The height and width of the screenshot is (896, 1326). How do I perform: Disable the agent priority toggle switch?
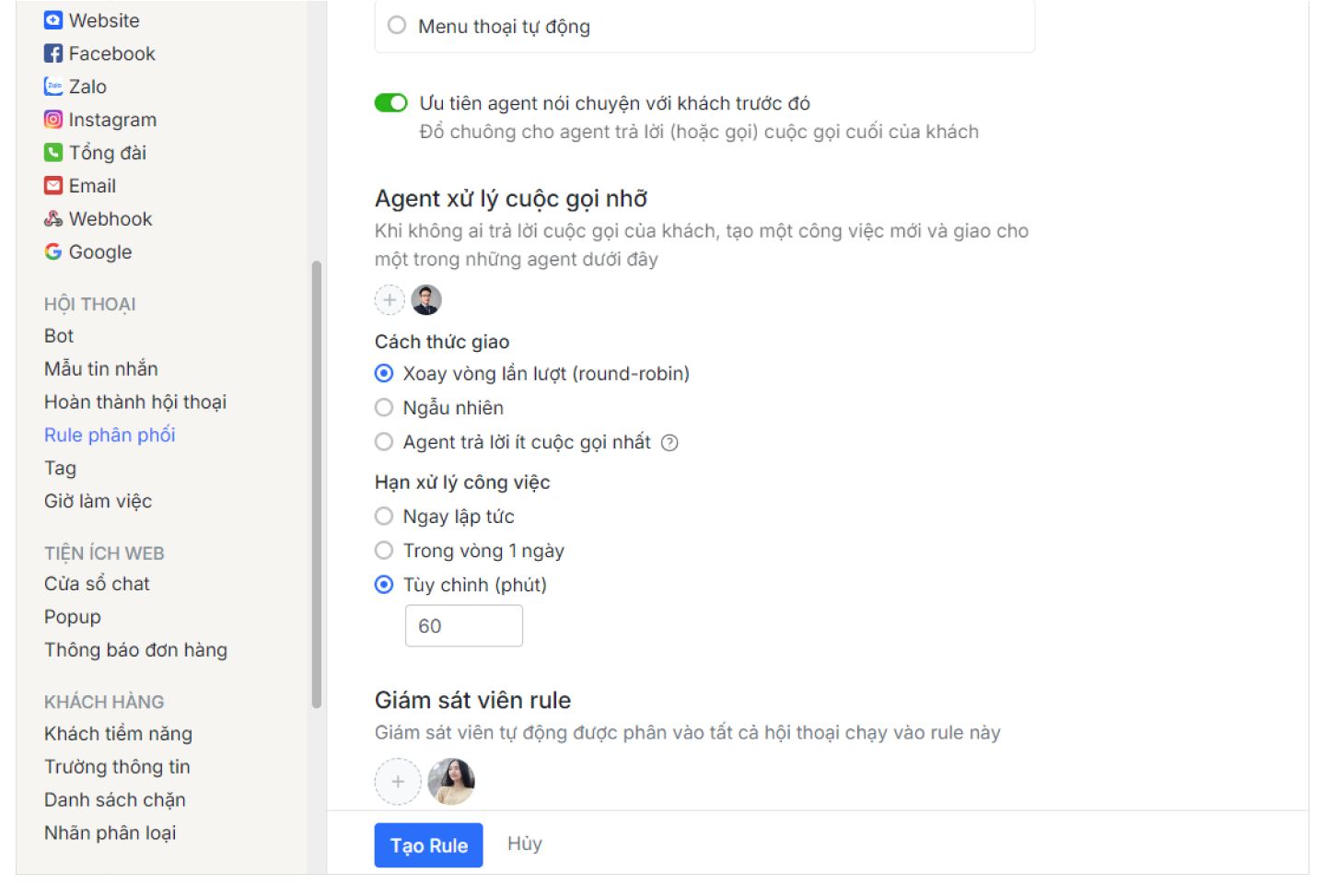tap(390, 103)
